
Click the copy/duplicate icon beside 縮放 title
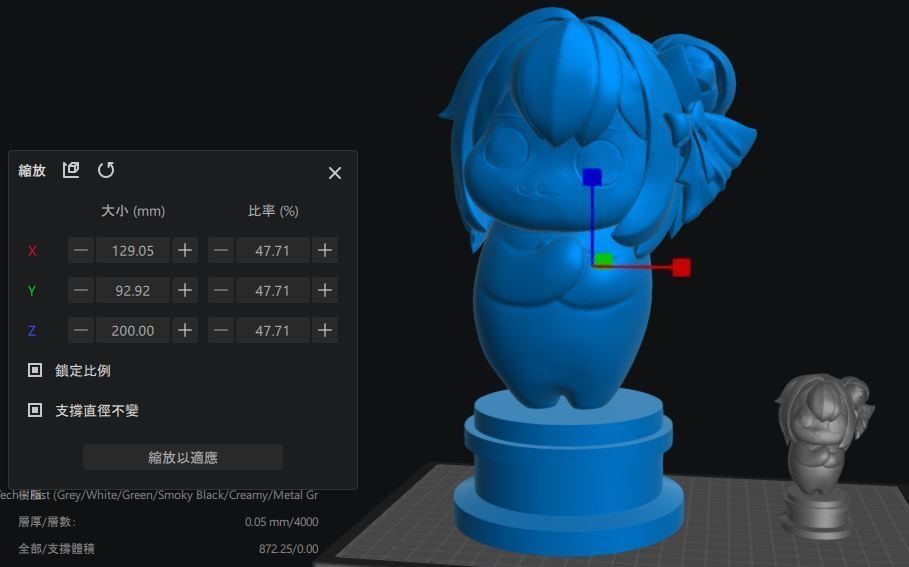71,170
